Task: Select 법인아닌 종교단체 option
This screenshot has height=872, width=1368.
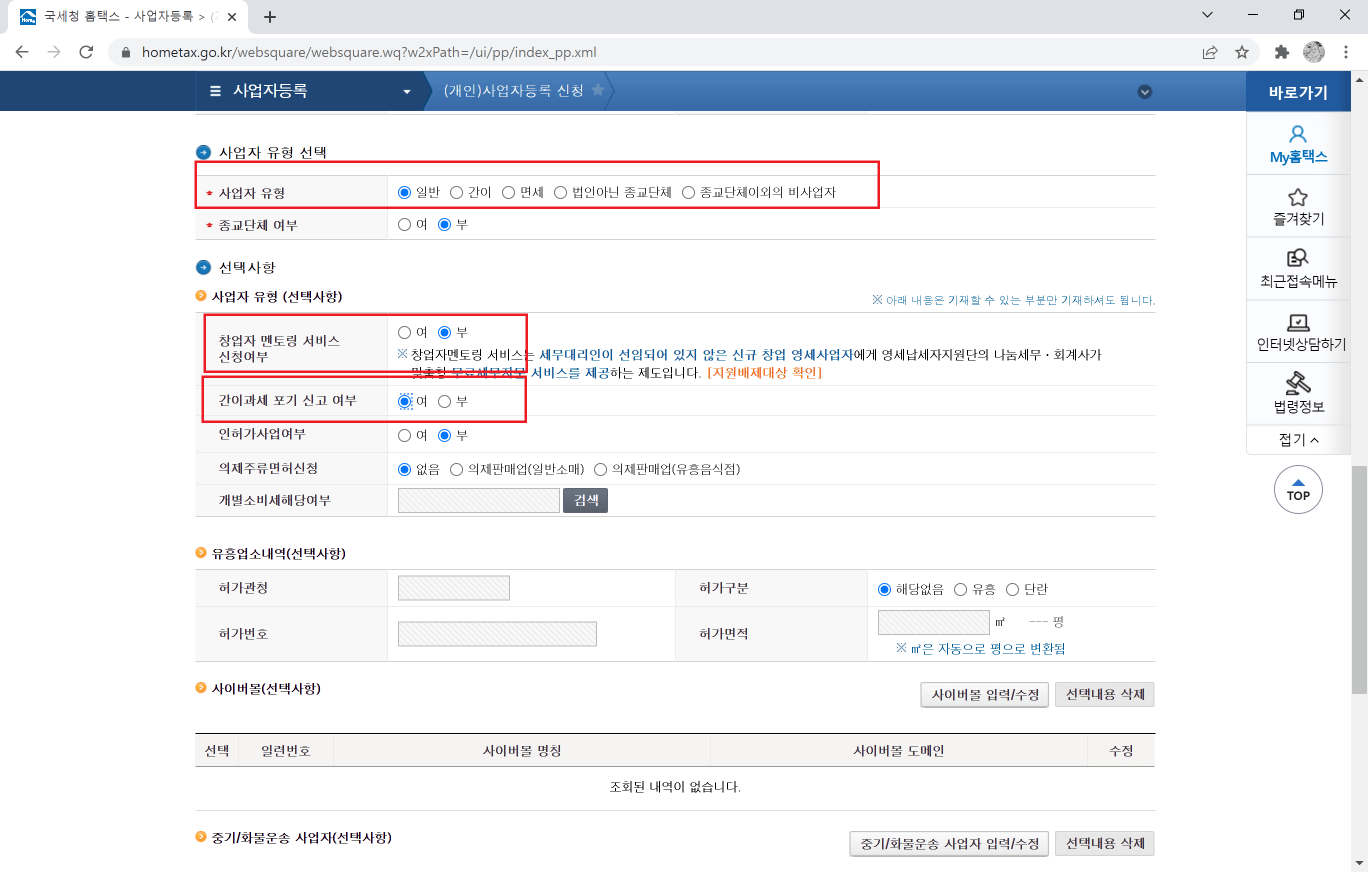Action: coord(560,192)
